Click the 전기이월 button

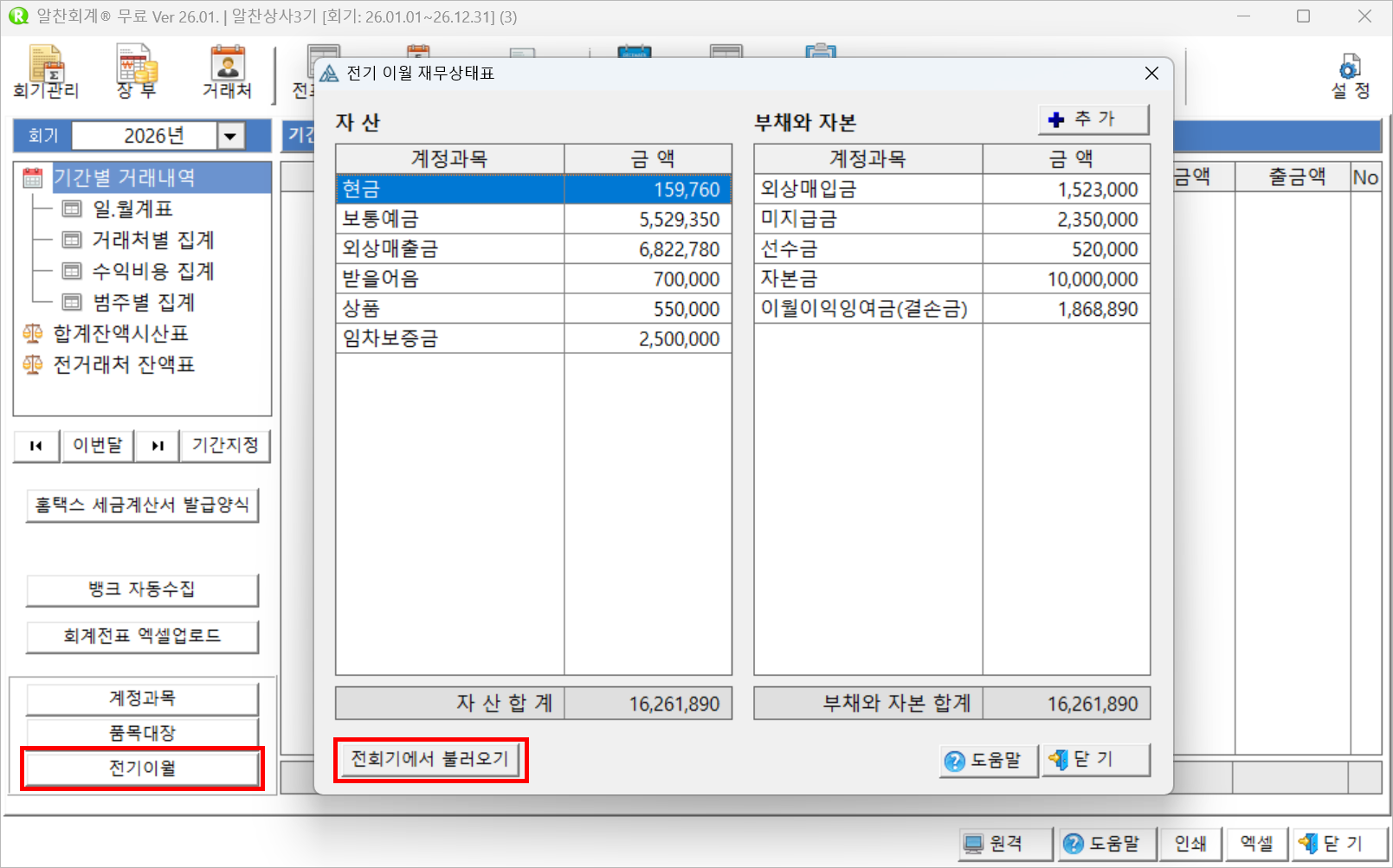(x=142, y=768)
